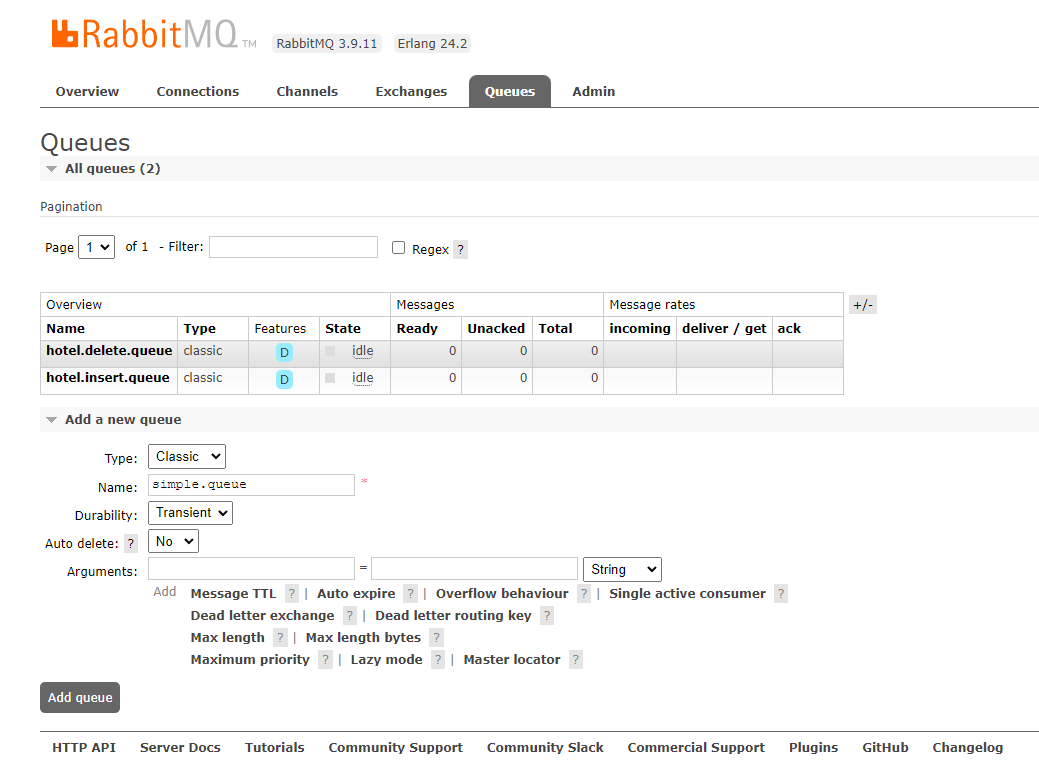
Task: Click the D feature badge for hotel.delete.queue
Action: [x=284, y=352]
